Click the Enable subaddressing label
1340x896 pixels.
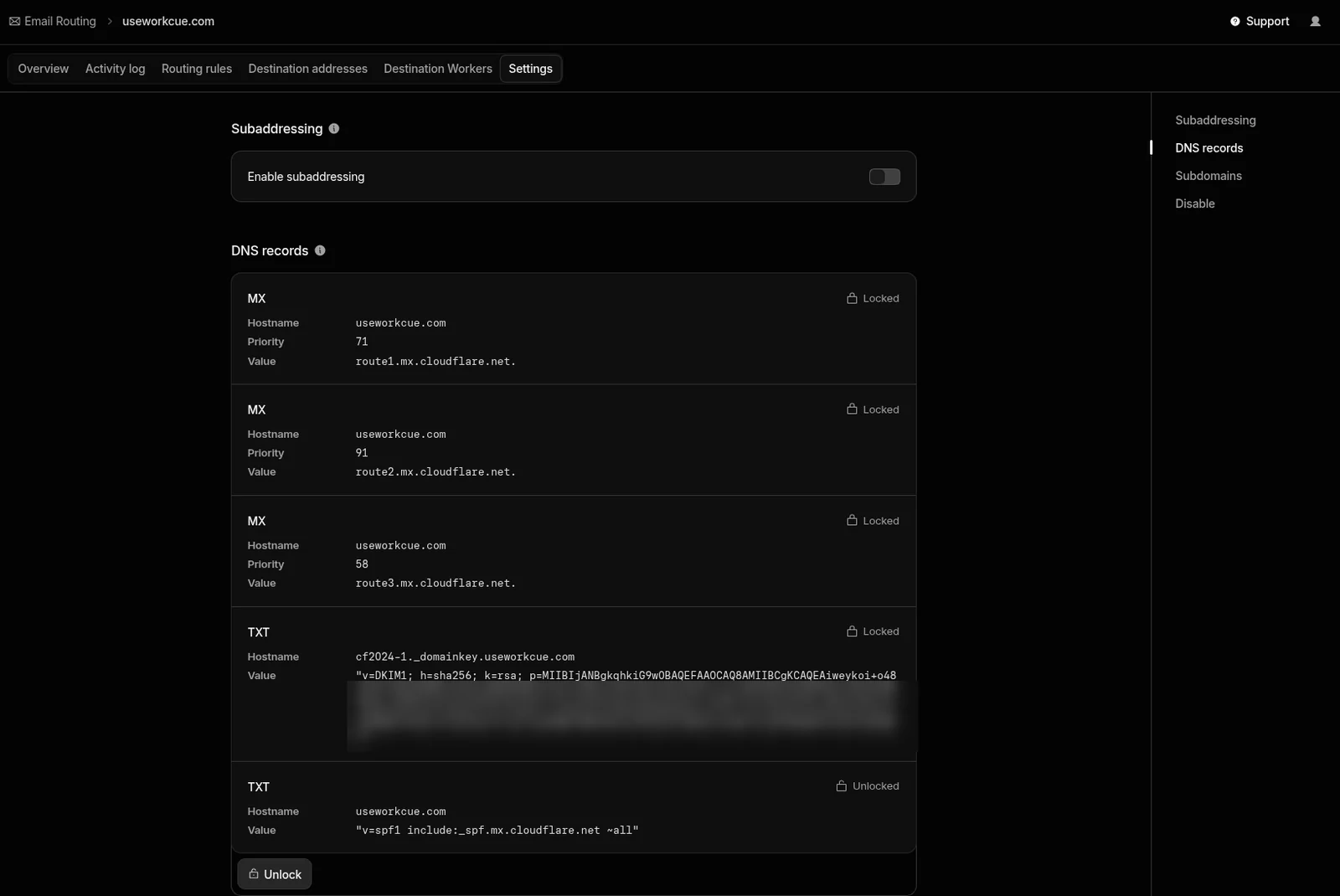click(306, 177)
